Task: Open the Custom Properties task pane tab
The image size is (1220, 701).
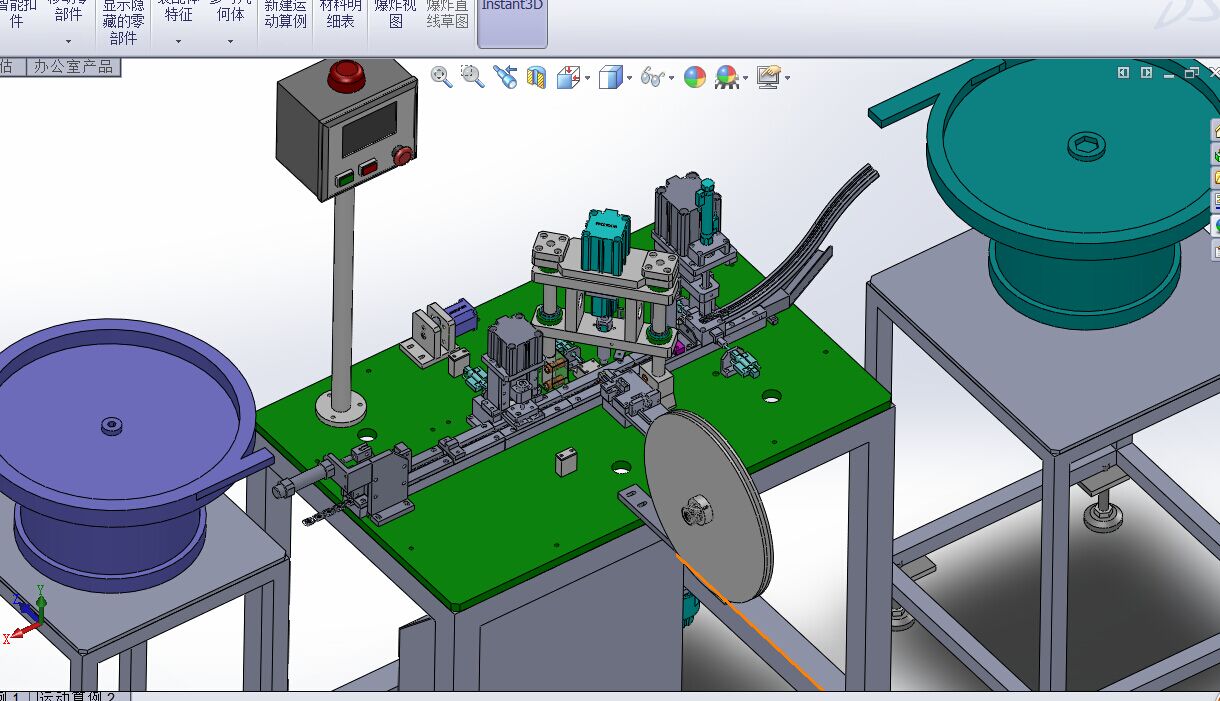Action: coord(1215,250)
